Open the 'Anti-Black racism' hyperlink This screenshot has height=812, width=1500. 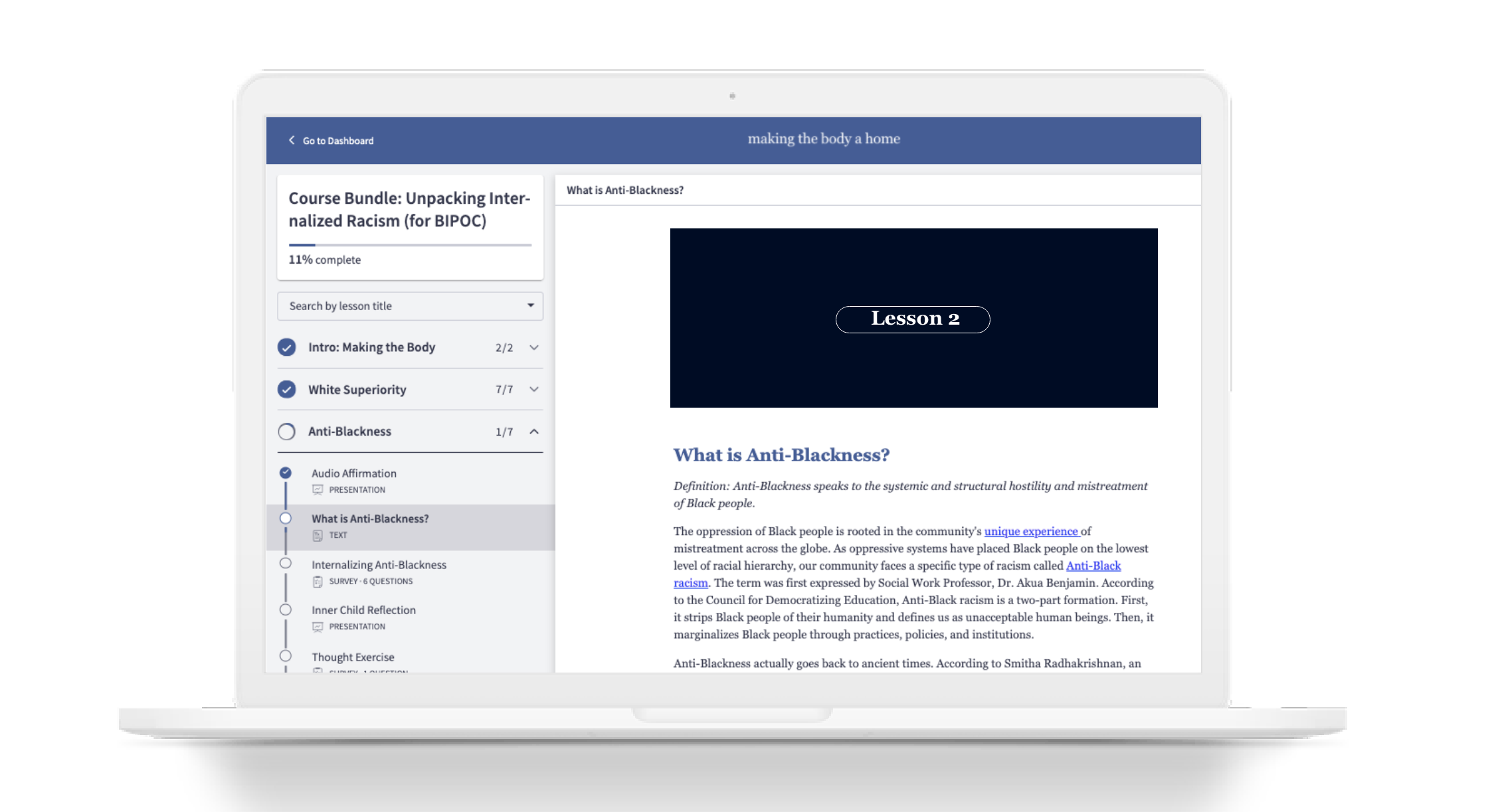click(x=1093, y=566)
